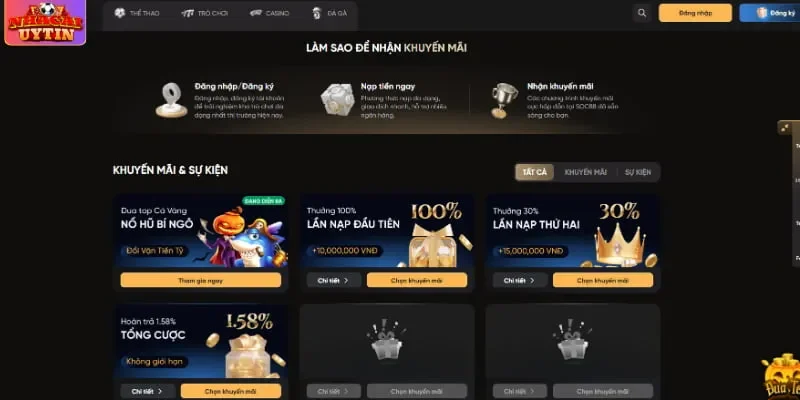Select the Tất Cả filter tab
The width and height of the screenshot is (800, 400).
(534, 172)
